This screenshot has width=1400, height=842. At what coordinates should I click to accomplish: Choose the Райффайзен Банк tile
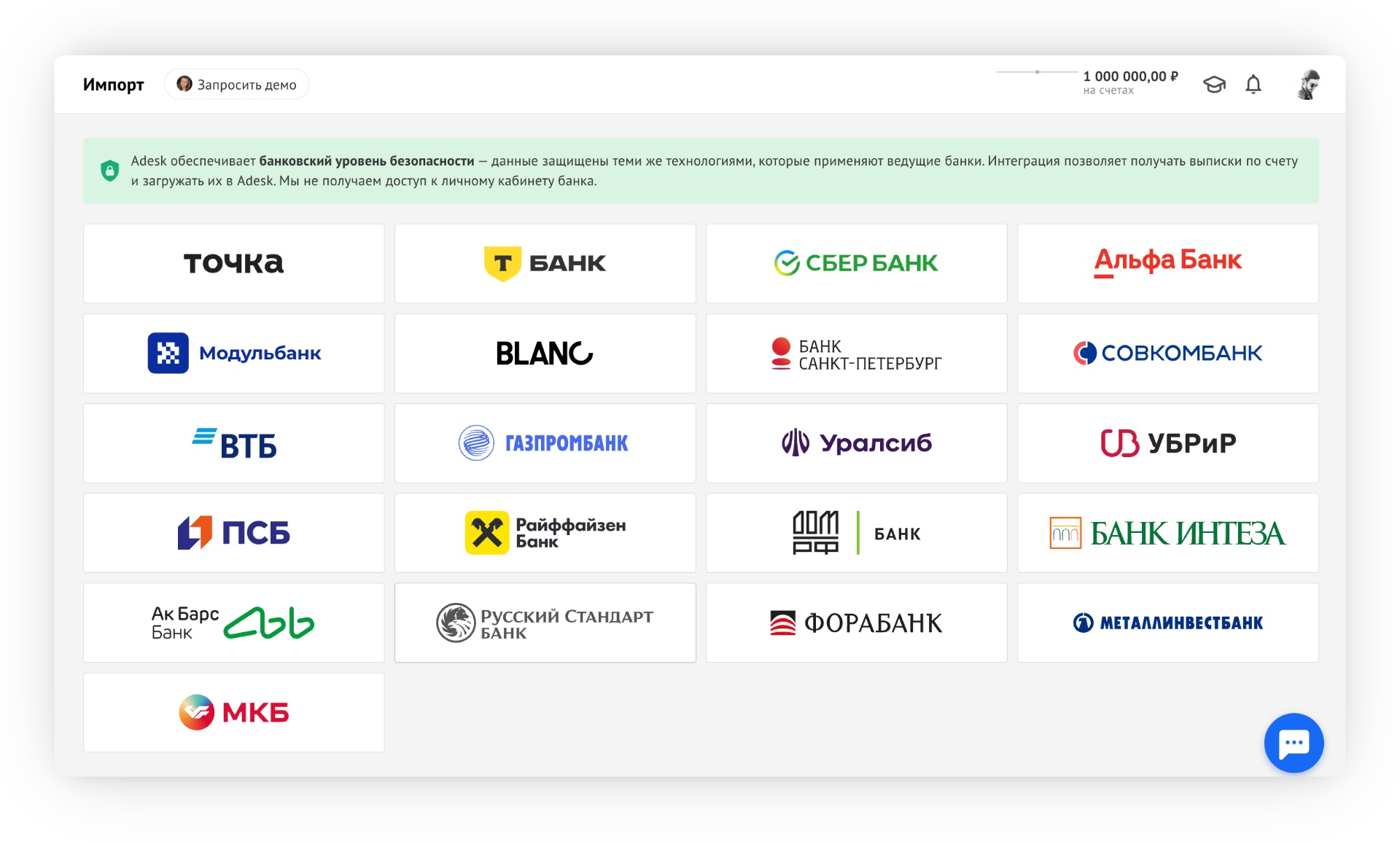point(545,533)
